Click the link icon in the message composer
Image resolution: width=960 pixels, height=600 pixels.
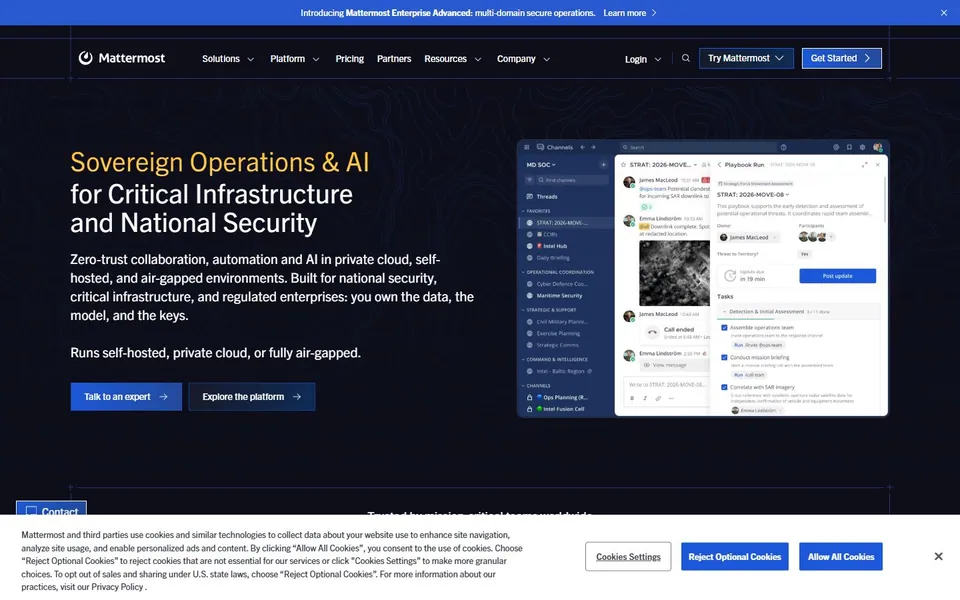[658, 399]
